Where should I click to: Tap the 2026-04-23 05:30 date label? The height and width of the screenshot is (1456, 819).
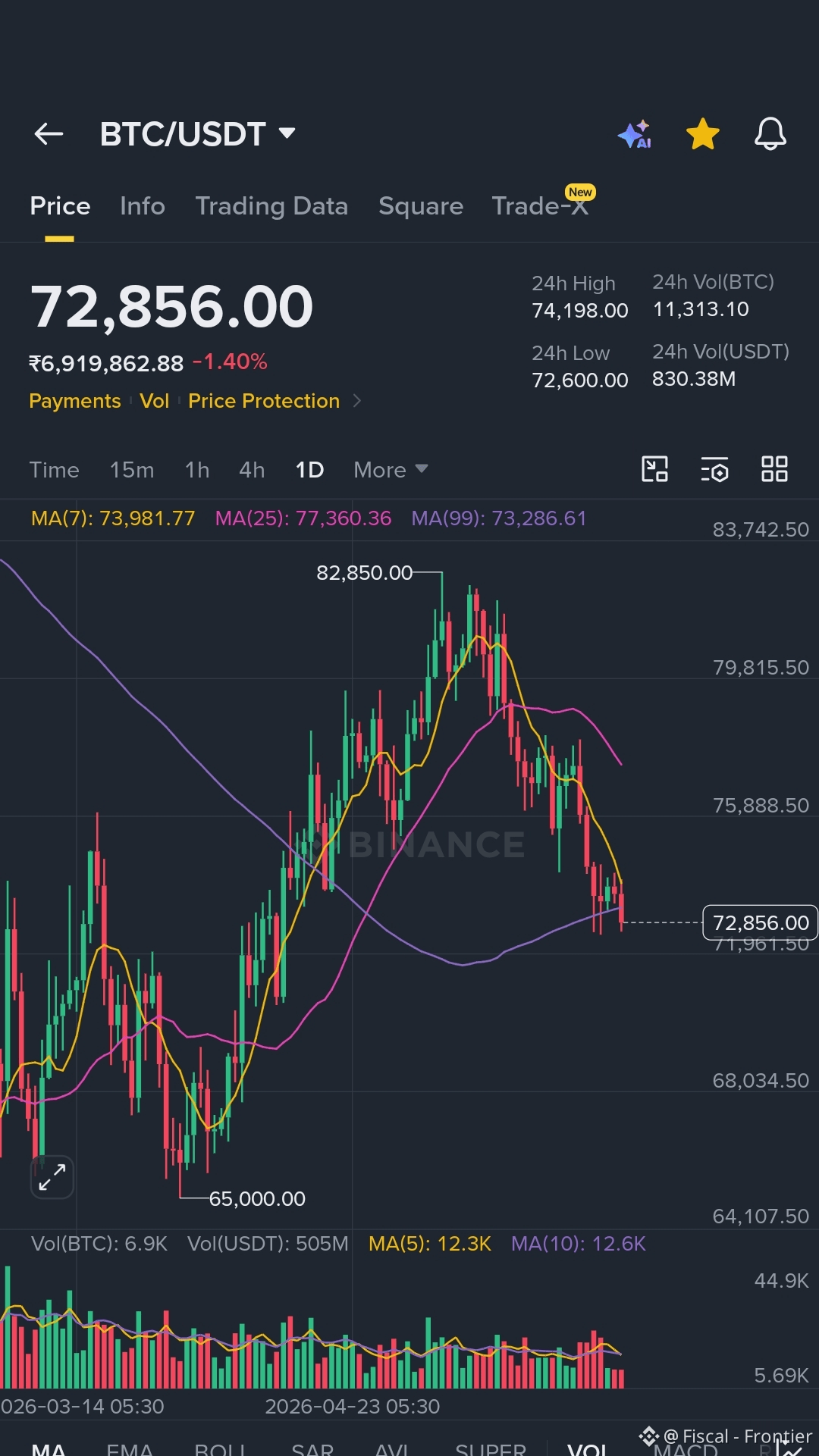pos(352,1407)
